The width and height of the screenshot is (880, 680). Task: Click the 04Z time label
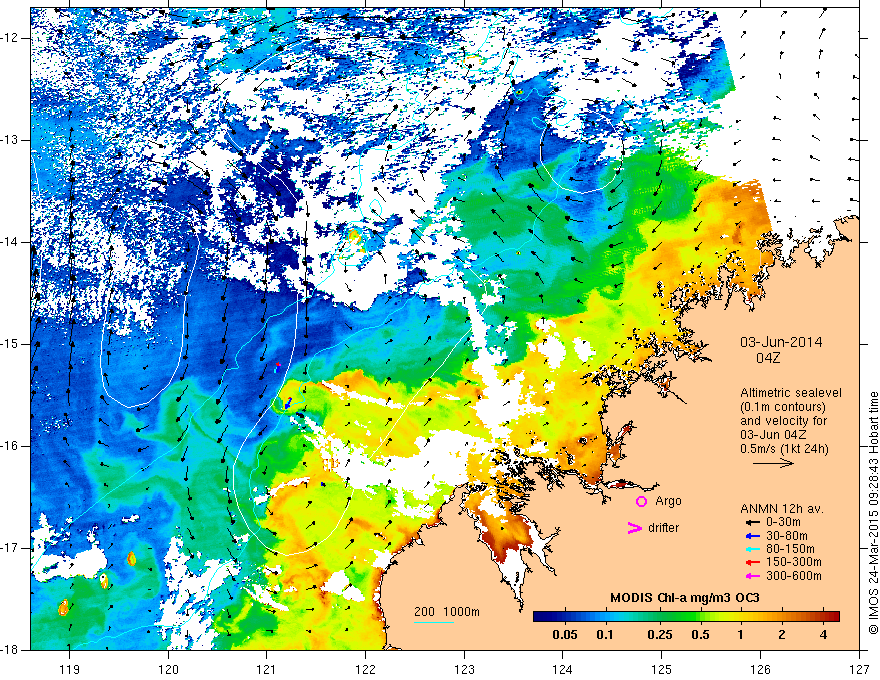(x=768, y=359)
